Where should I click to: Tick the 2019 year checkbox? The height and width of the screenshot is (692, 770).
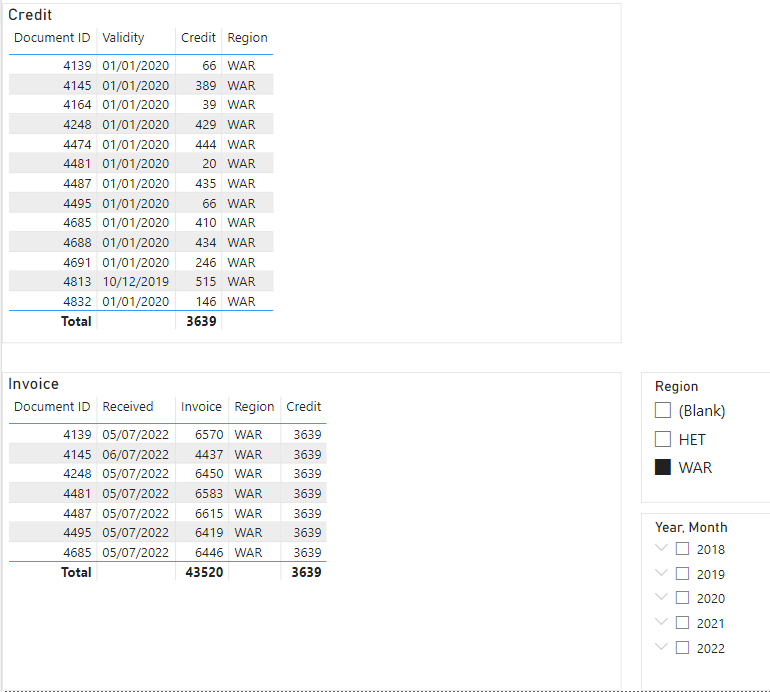[682, 574]
